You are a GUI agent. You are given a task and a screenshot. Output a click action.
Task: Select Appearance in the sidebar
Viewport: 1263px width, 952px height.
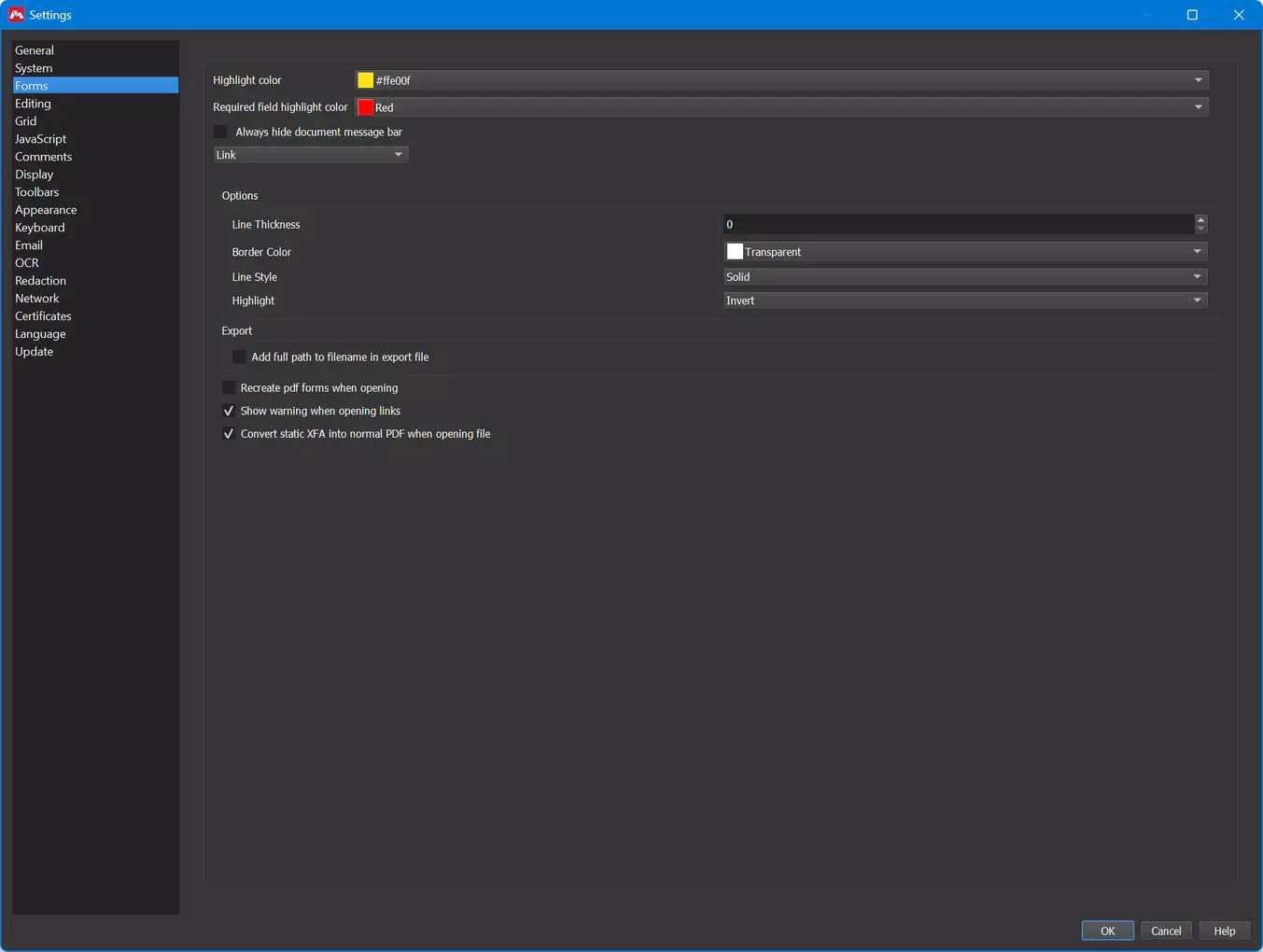[x=46, y=210]
